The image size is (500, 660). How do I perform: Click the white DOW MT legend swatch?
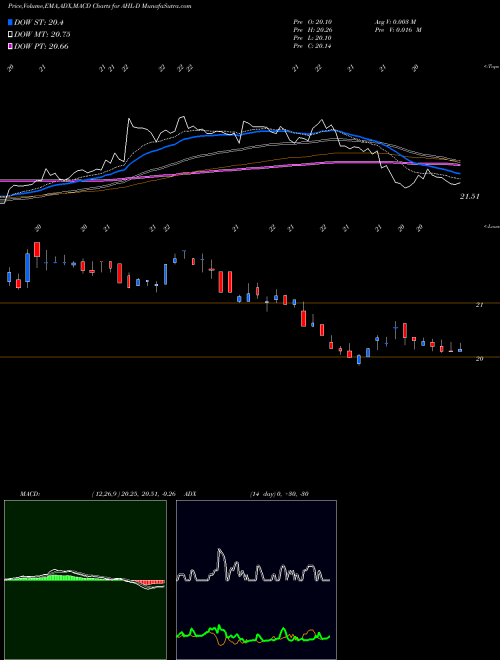pos(11,35)
